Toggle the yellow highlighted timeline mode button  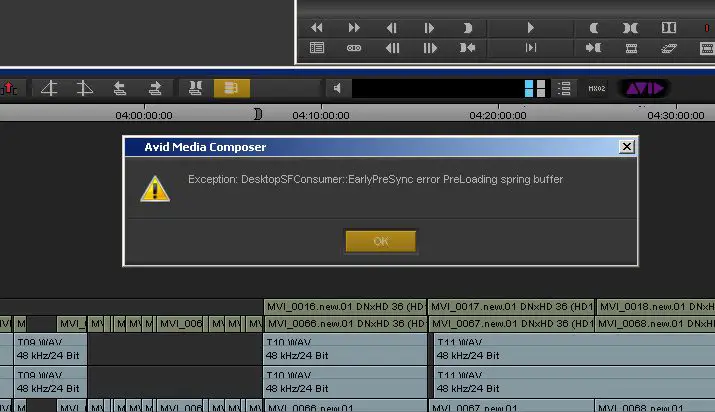(232, 88)
